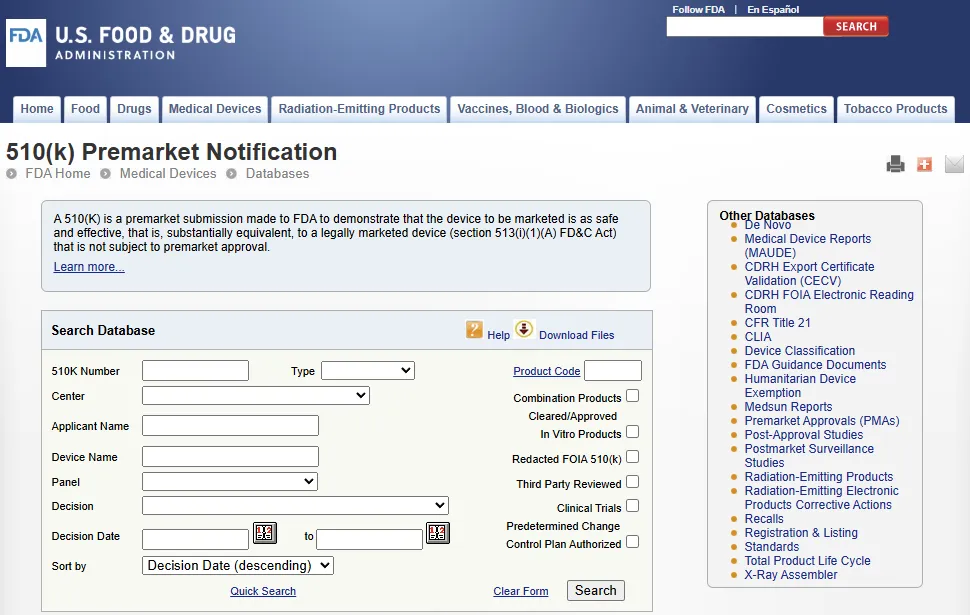
Task: Click Follow FDA link
Action: point(698,9)
